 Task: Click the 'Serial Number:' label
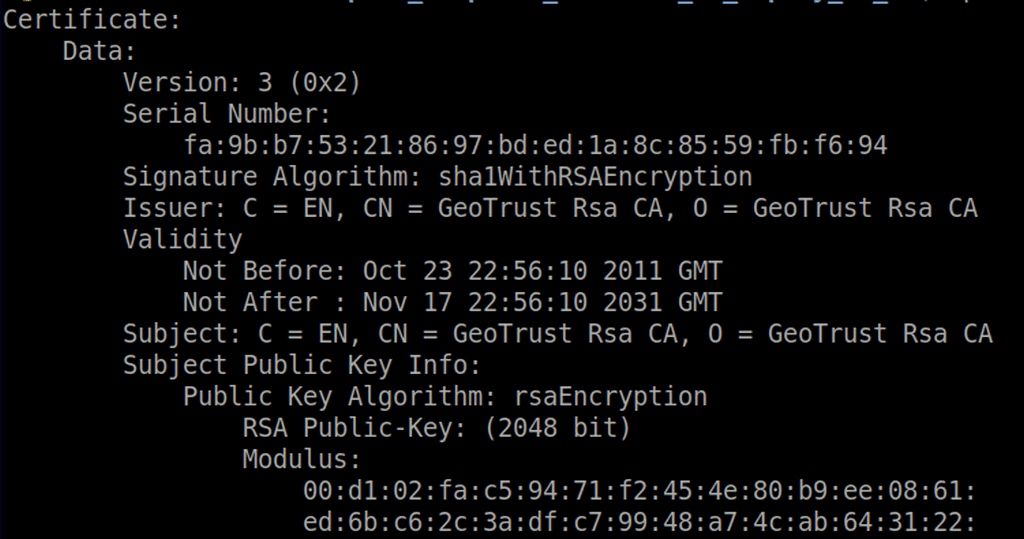pos(226,113)
